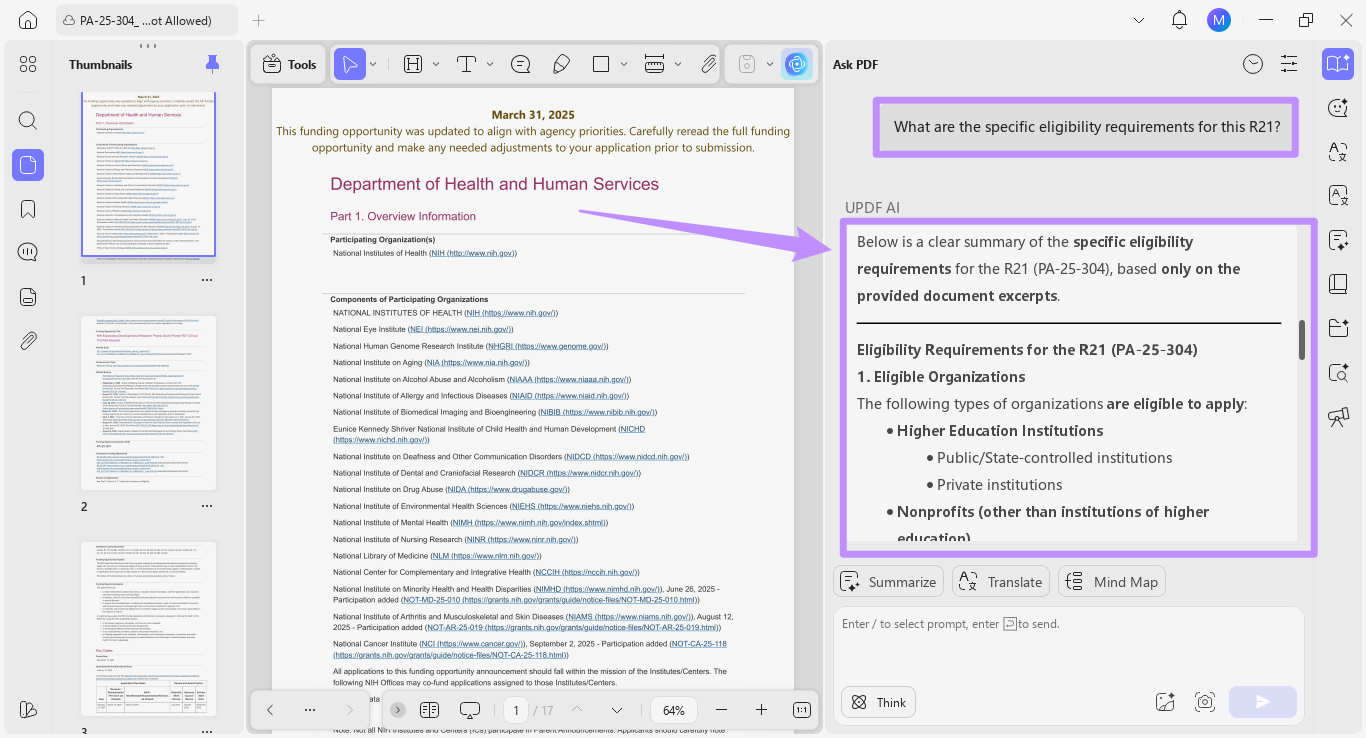Open the smiley AI chat icon in right sidebar
Image resolution: width=1366 pixels, height=738 pixels.
[x=1338, y=108]
